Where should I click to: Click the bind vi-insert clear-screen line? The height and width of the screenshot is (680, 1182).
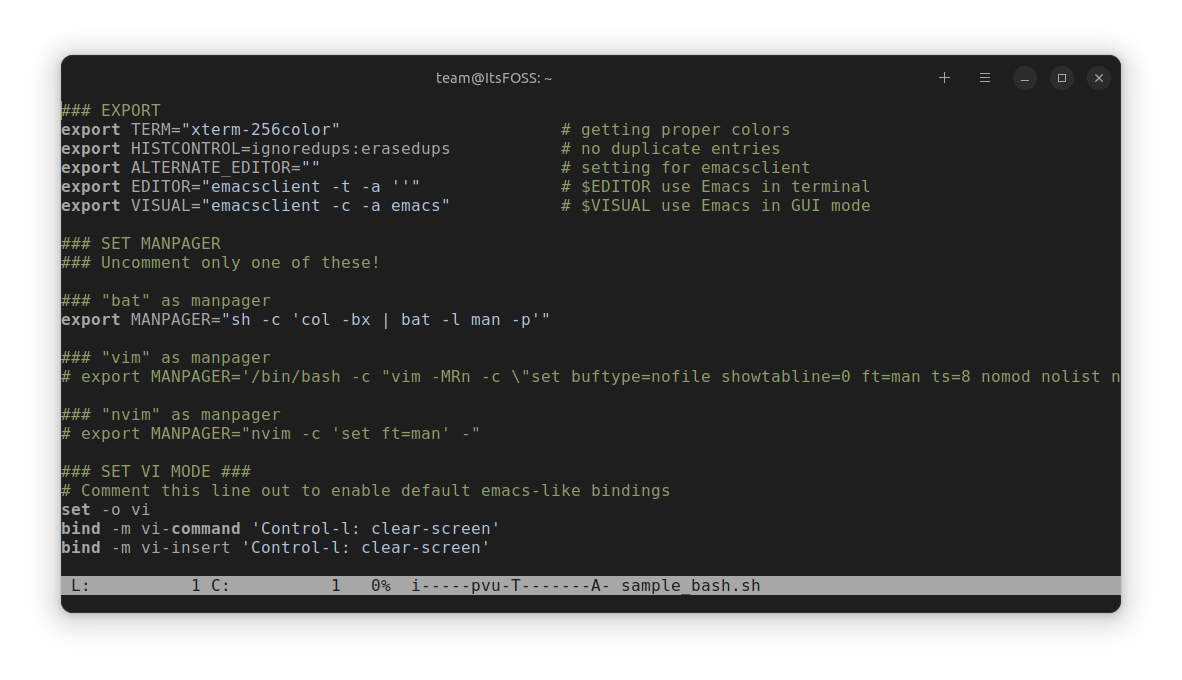tap(275, 547)
